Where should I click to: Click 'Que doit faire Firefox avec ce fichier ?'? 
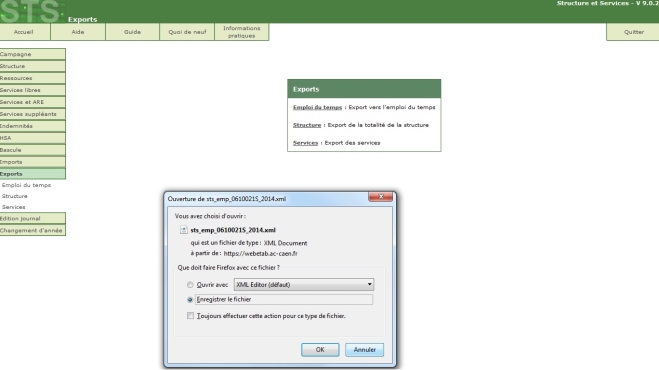(x=229, y=267)
